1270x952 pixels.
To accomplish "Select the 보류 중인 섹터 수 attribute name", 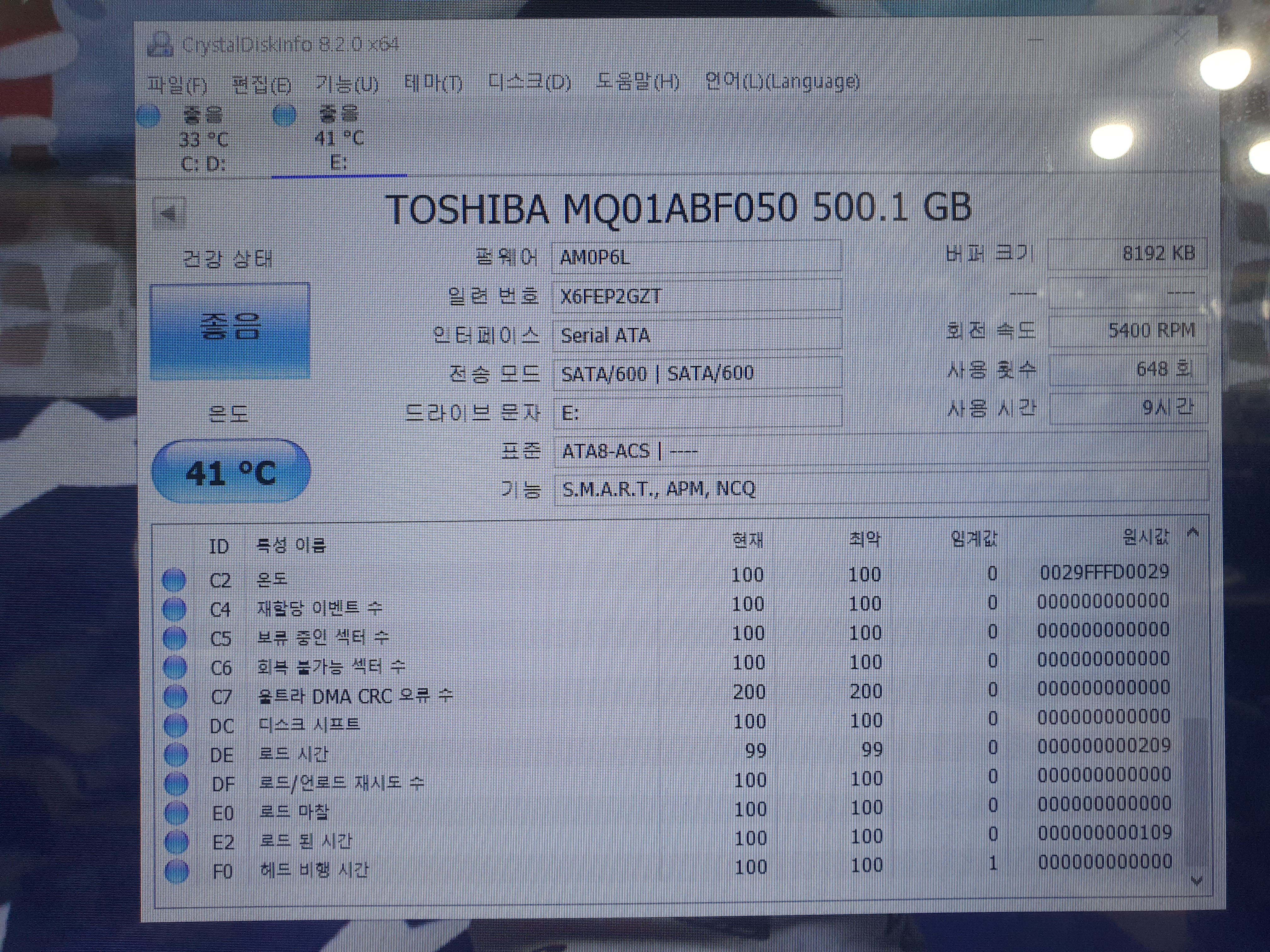I will [323, 637].
